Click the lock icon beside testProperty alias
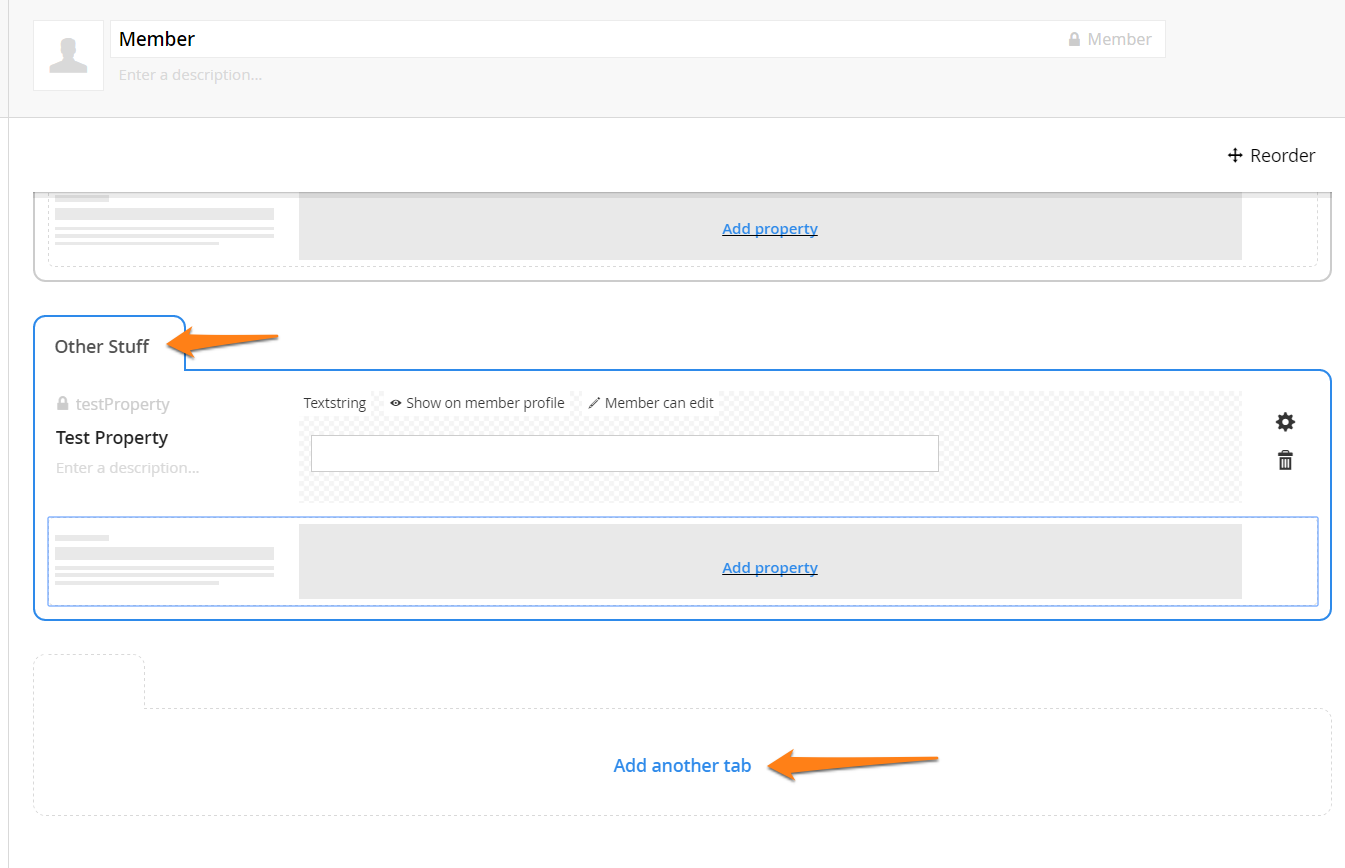The width and height of the screenshot is (1345, 868). [63, 404]
